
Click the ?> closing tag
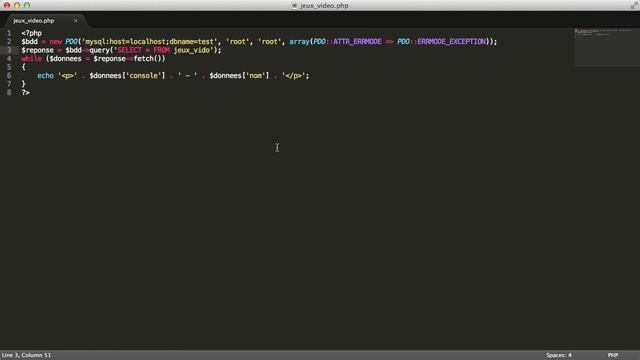tap(25, 93)
